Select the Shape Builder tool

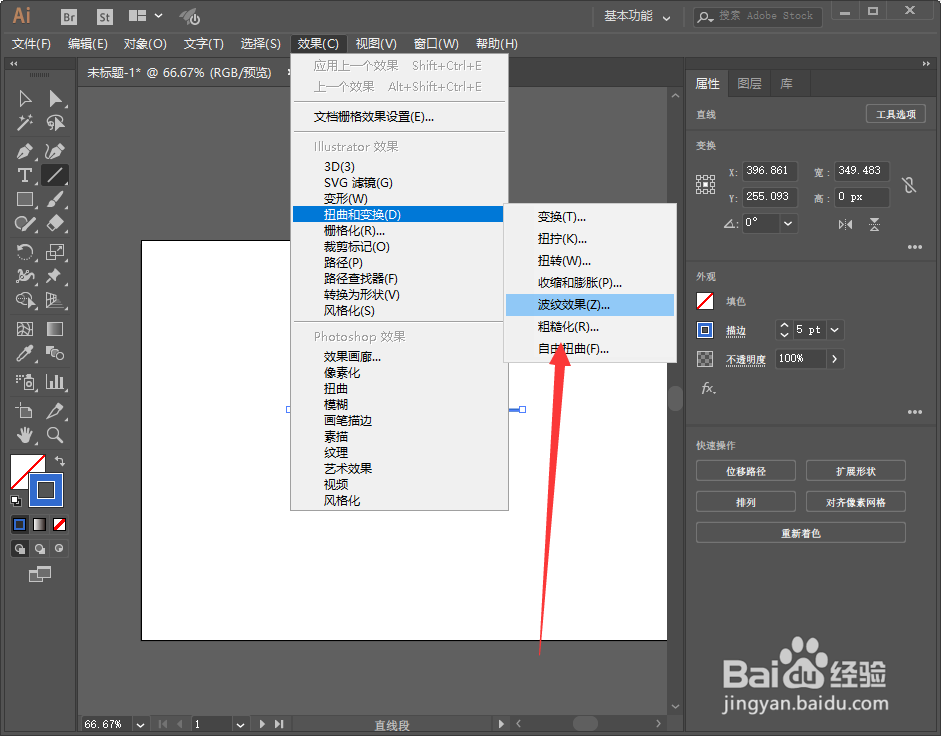[x=25, y=300]
